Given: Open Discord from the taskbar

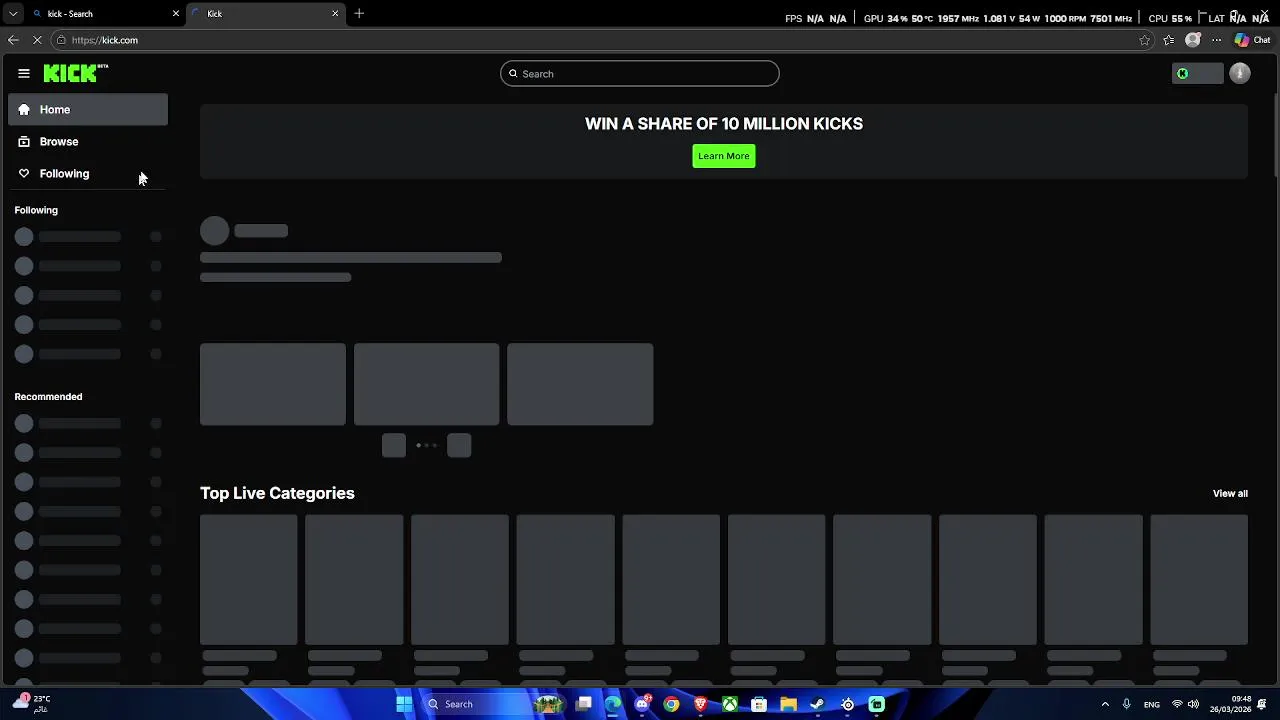Looking at the screenshot, I should [642, 704].
